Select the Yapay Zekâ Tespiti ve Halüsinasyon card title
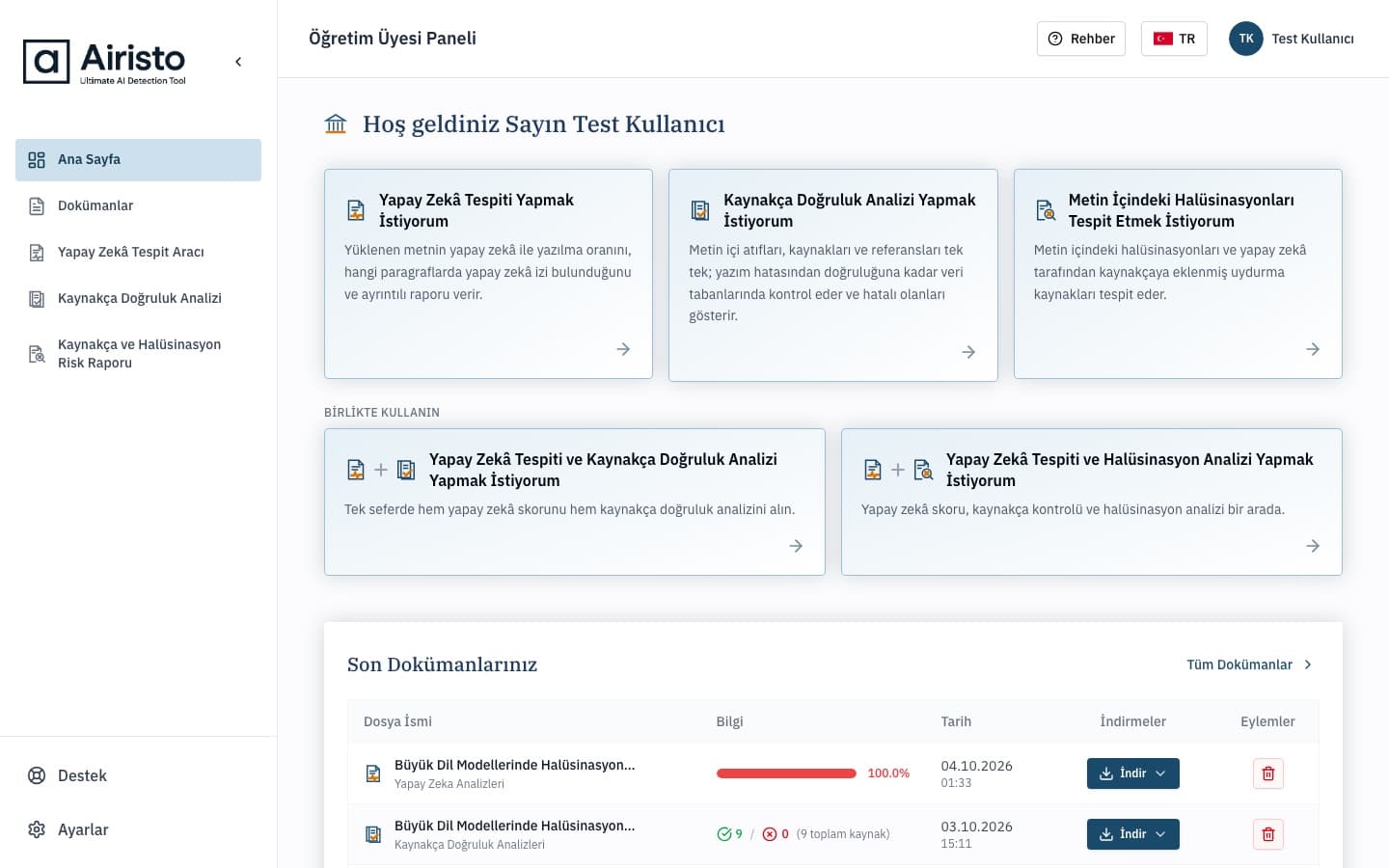Image resolution: width=1389 pixels, height=868 pixels. (x=1130, y=470)
